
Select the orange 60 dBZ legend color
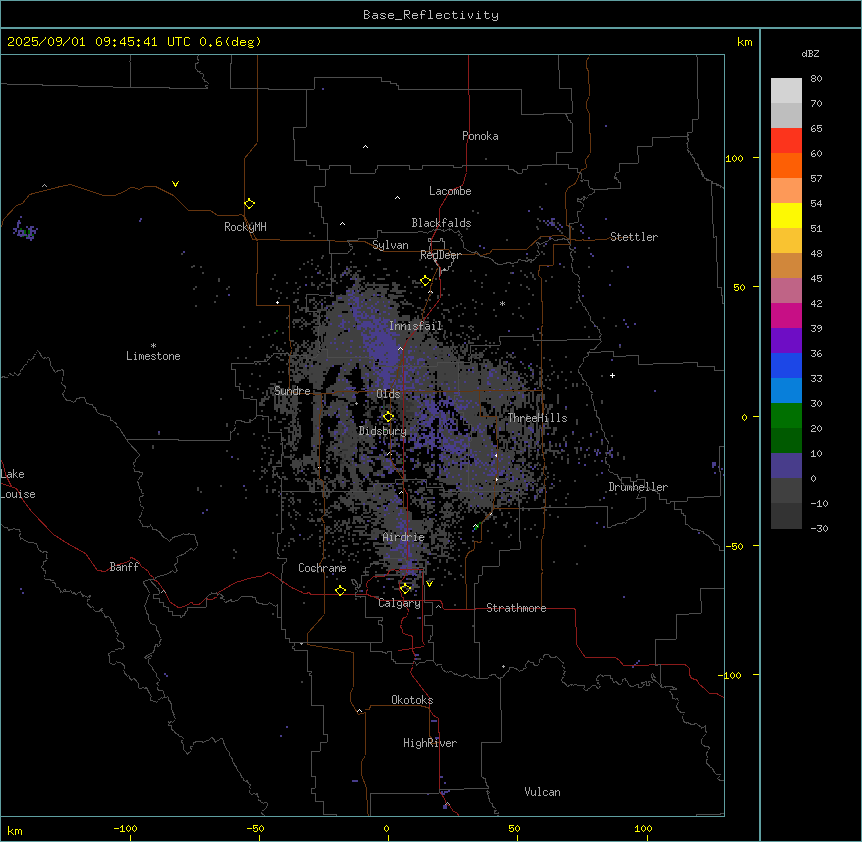point(786,165)
